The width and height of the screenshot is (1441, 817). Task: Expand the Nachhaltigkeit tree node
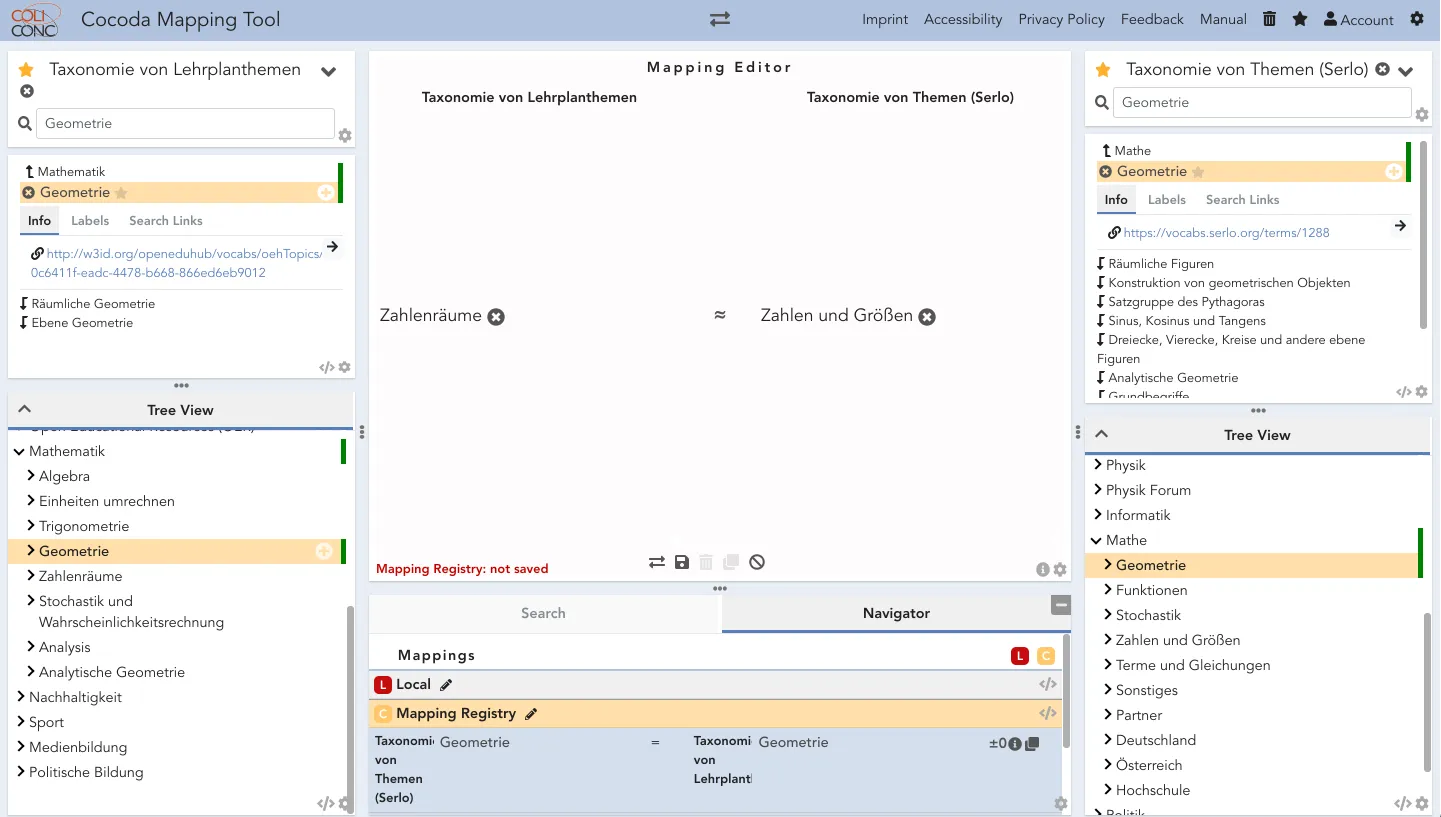tap(21, 697)
